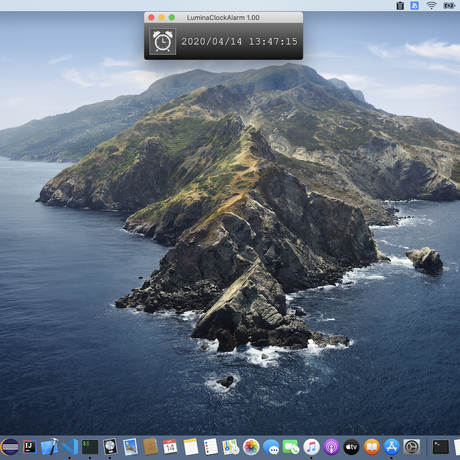Click the LuminaClockAlarm 1.00 title bar text
Image resolution: width=460 pixels, height=460 pixels.
point(223,18)
